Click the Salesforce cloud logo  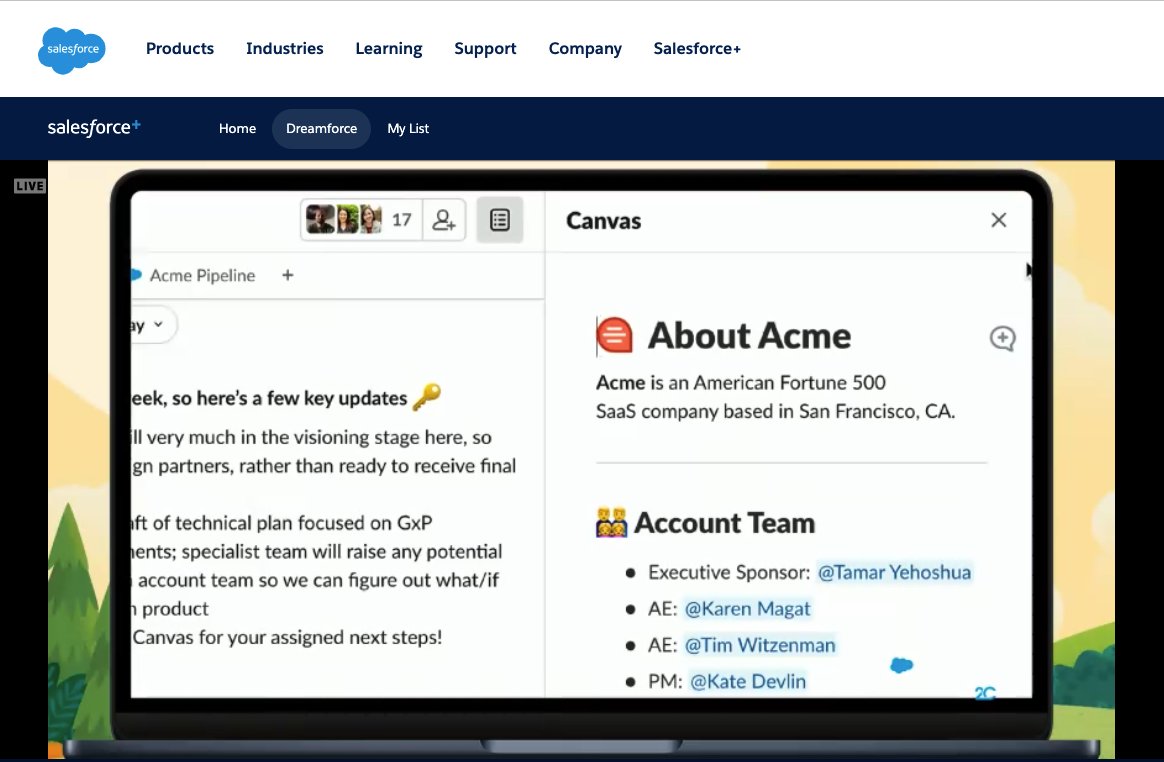click(x=72, y=50)
